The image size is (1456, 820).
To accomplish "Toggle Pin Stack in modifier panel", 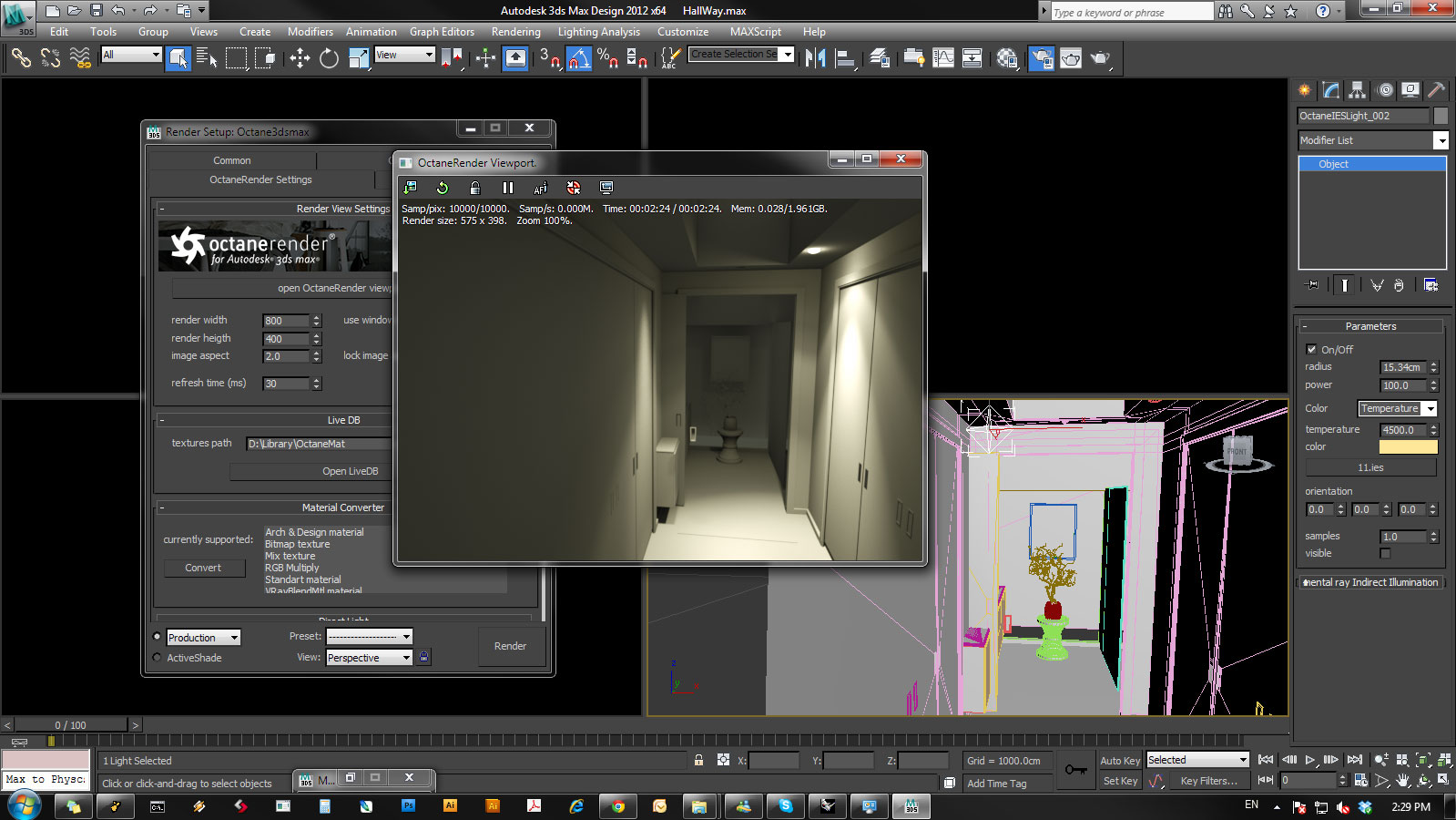I will pyautogui.click(x=1311, y=285).
